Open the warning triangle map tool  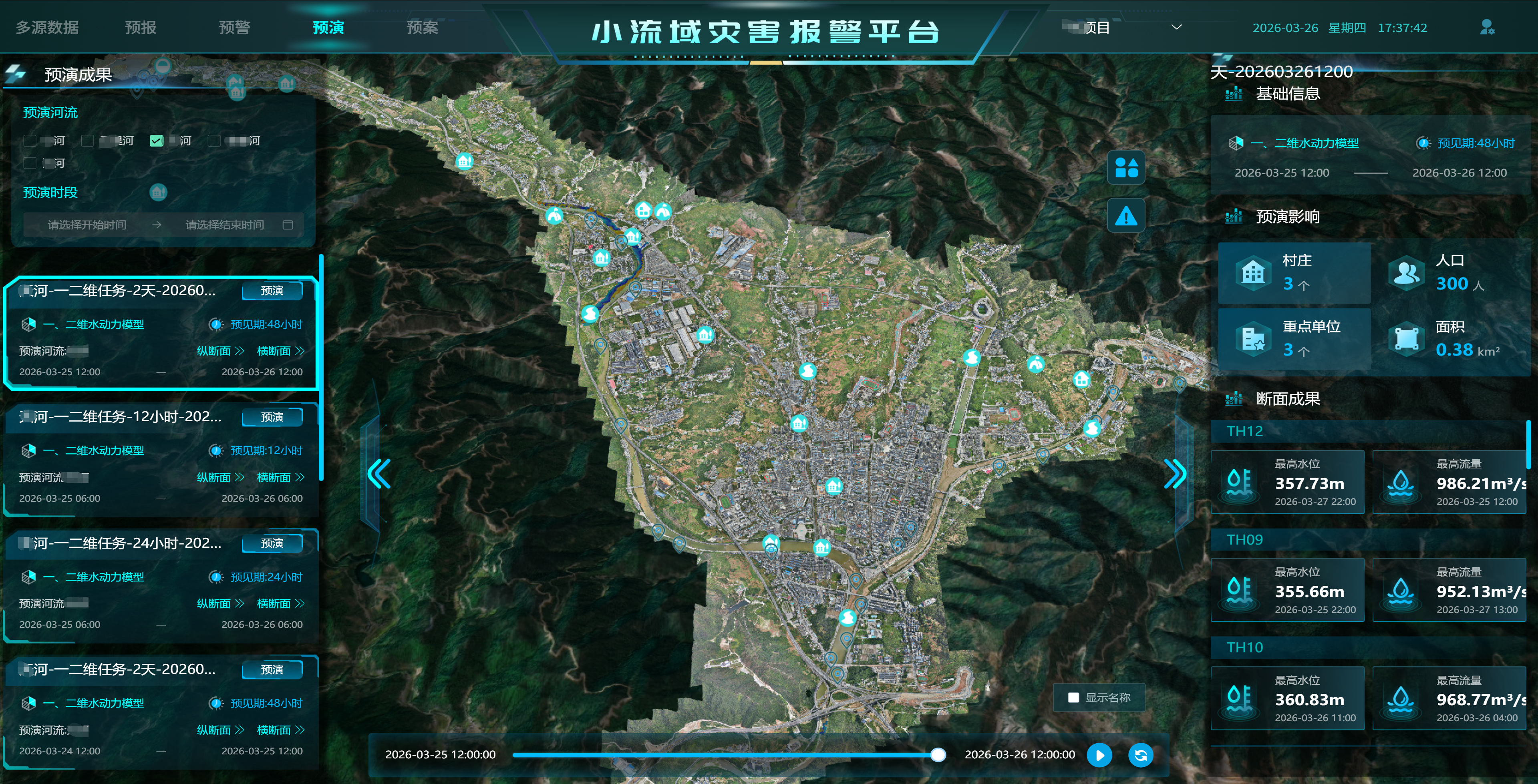1126,215
